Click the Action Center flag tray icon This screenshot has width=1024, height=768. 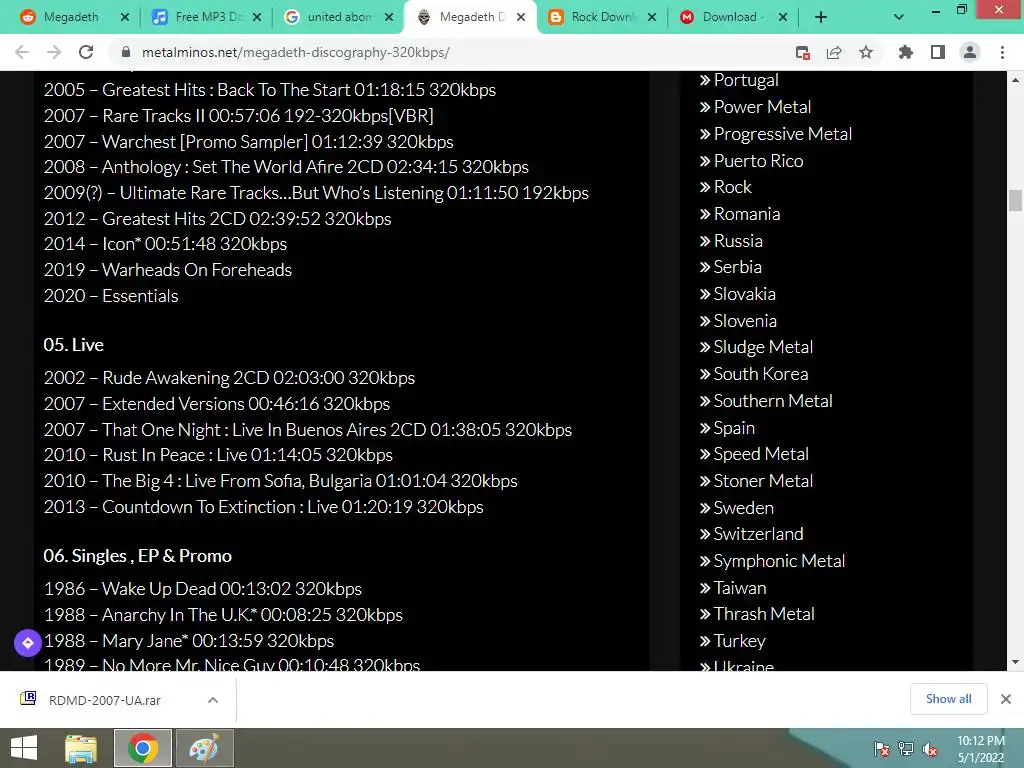coord(882,749)
